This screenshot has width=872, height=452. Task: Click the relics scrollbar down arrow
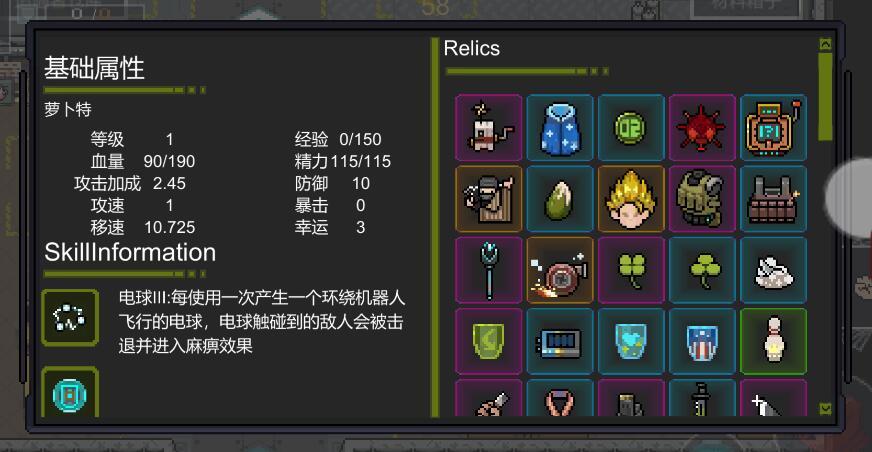point(825,409)
